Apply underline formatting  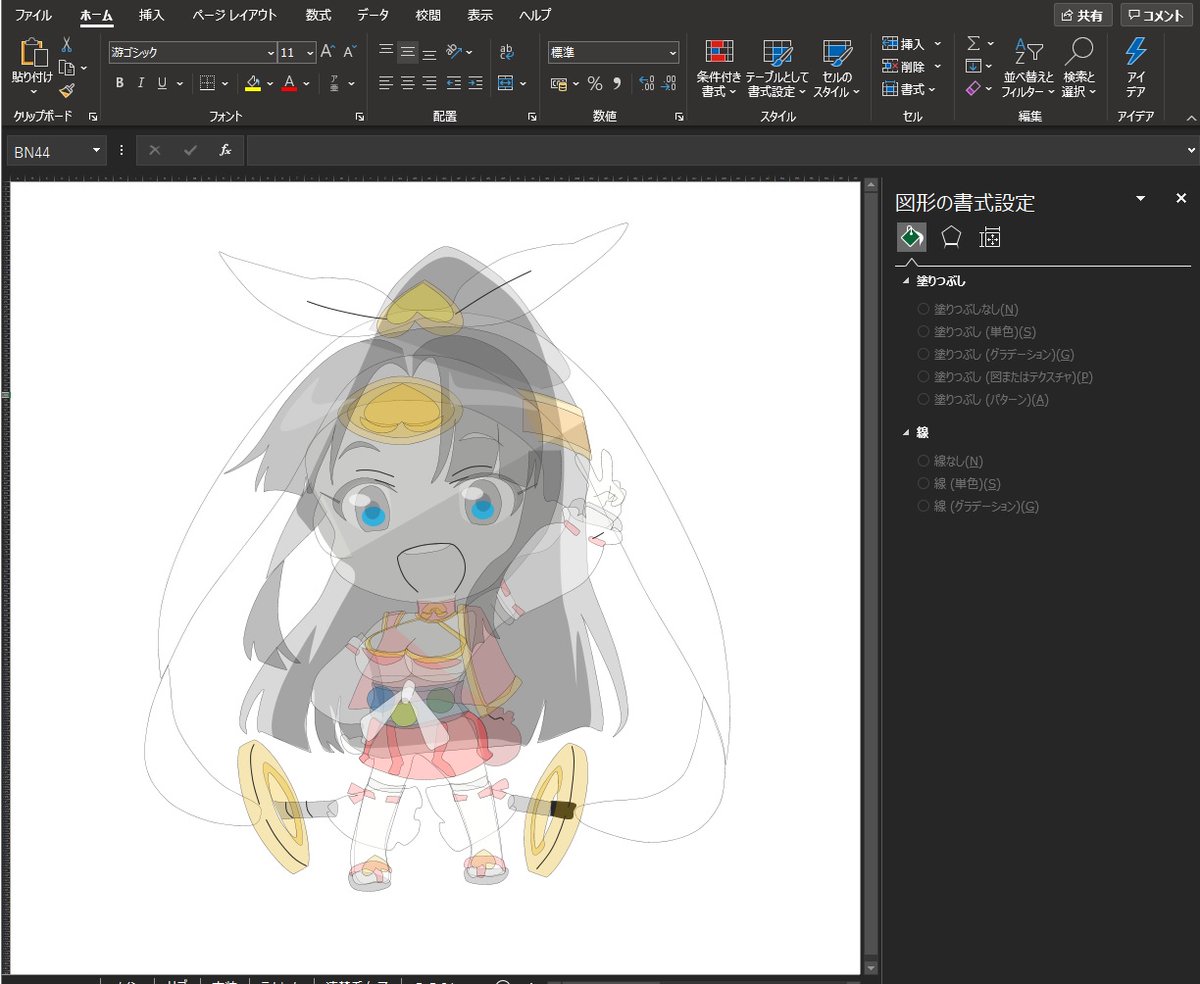162,83
